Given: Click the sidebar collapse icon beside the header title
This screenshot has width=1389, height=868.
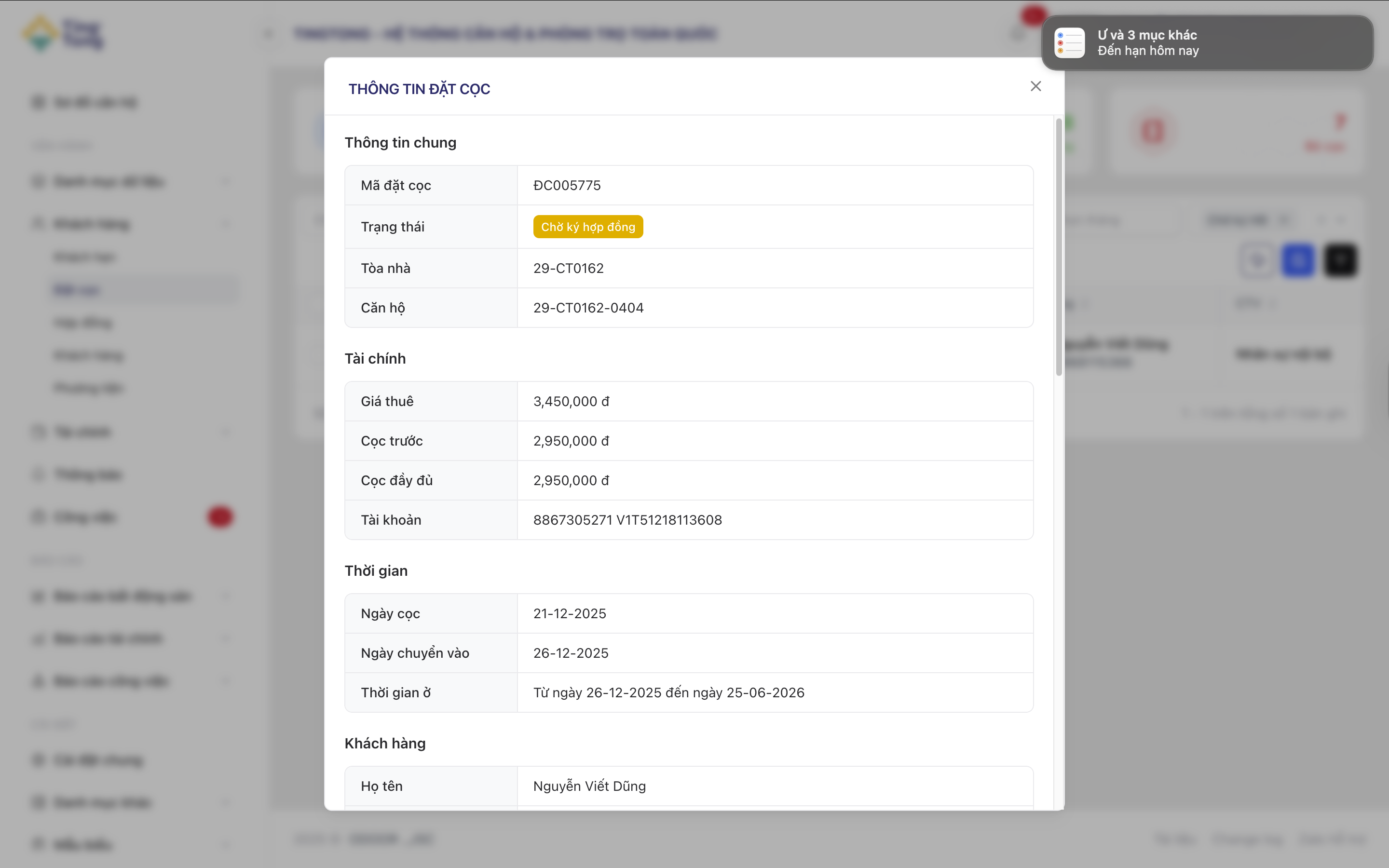Looking at the screenshot, I should coord(269,33).
